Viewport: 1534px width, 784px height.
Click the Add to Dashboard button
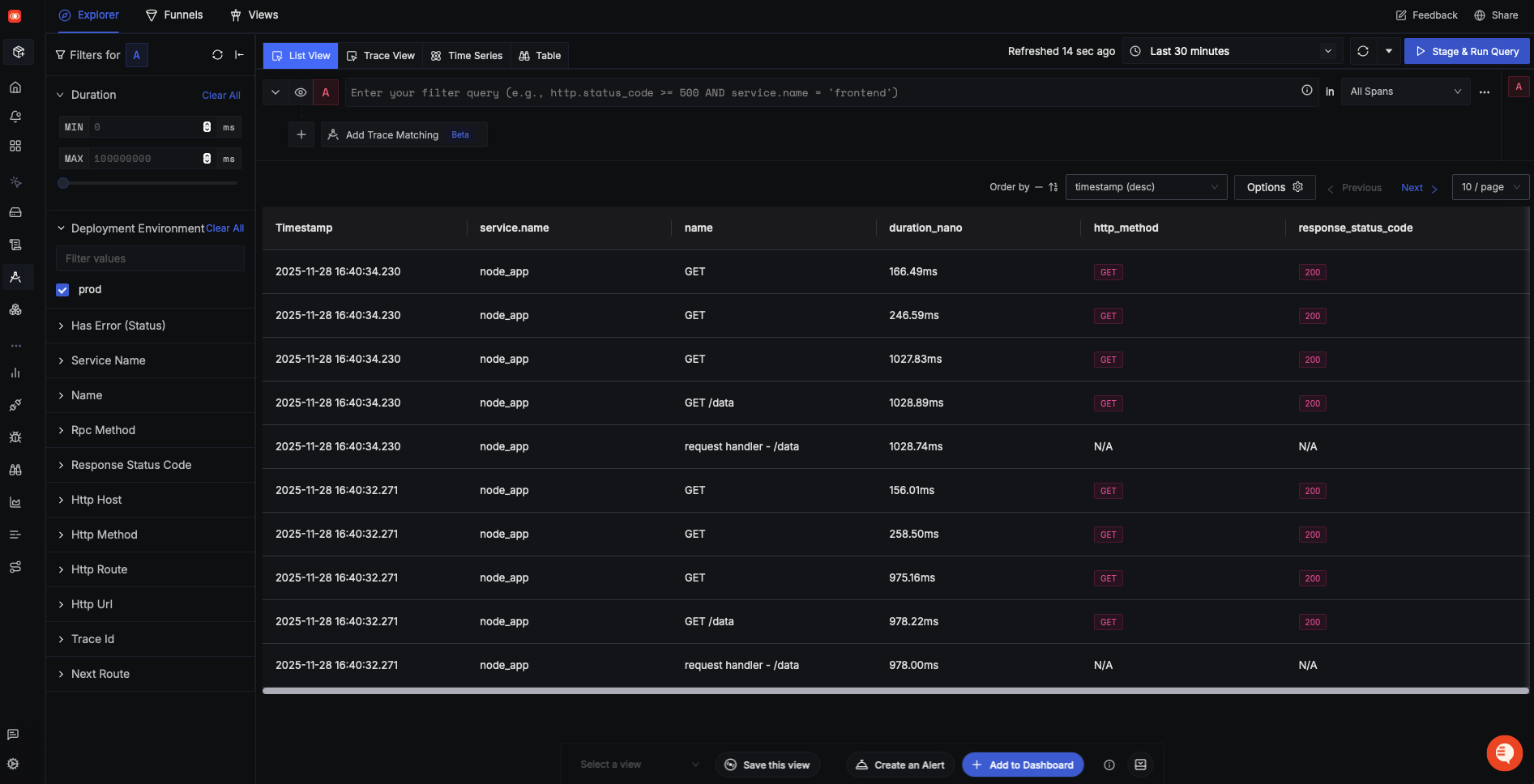coord(1023,765)
